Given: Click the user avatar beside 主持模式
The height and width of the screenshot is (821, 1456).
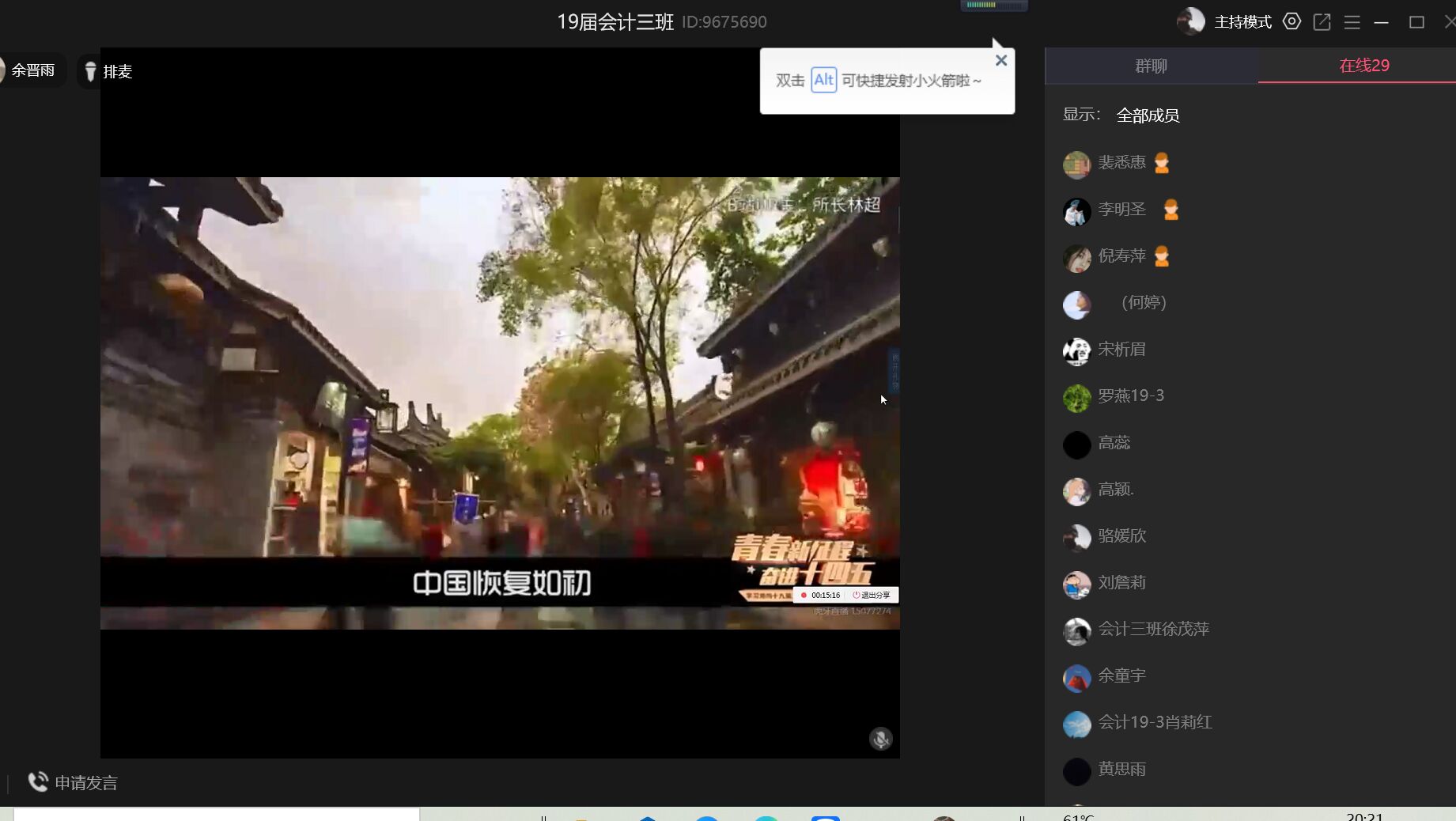Looking at the screenshot, I should (x=1190, y=21).
